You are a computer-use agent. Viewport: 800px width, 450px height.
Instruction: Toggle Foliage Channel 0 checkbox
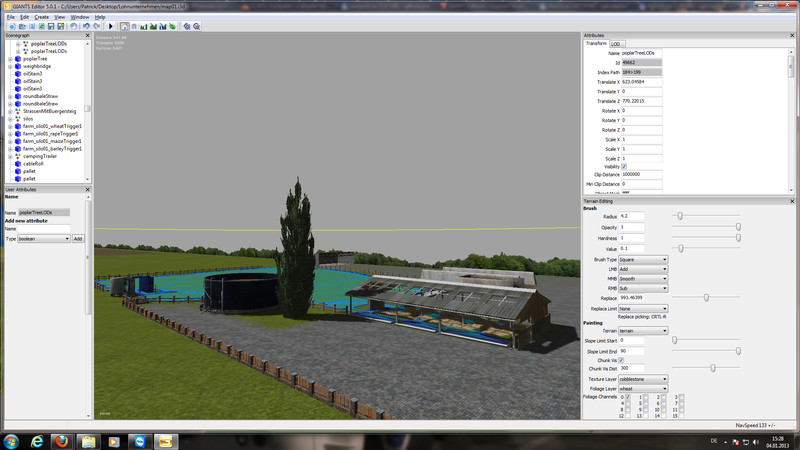click(x=628, y=397)
